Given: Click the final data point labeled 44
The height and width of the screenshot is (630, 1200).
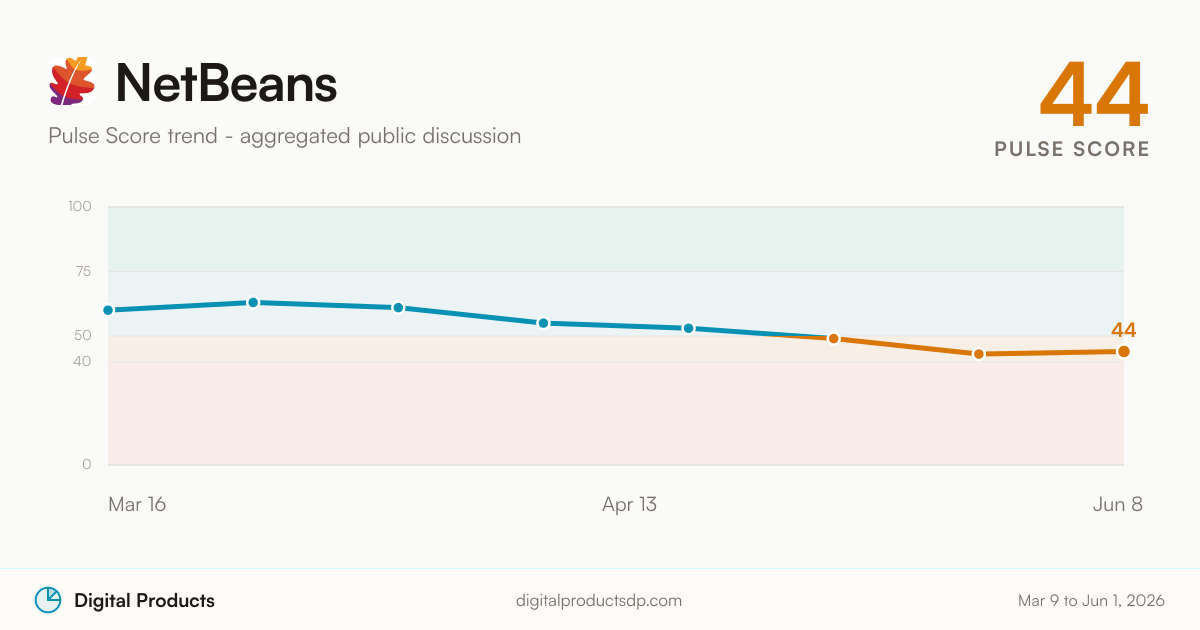Looking at the screenshot, I should pos(1124,351).
